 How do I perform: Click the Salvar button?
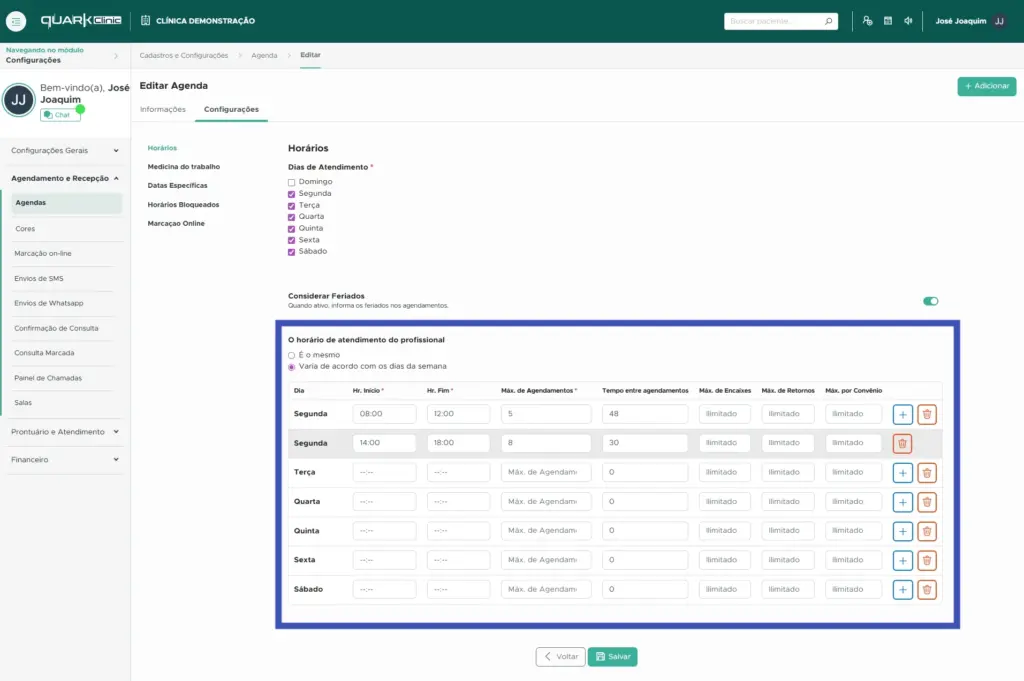pyautogui.click(x=612, y=657)
